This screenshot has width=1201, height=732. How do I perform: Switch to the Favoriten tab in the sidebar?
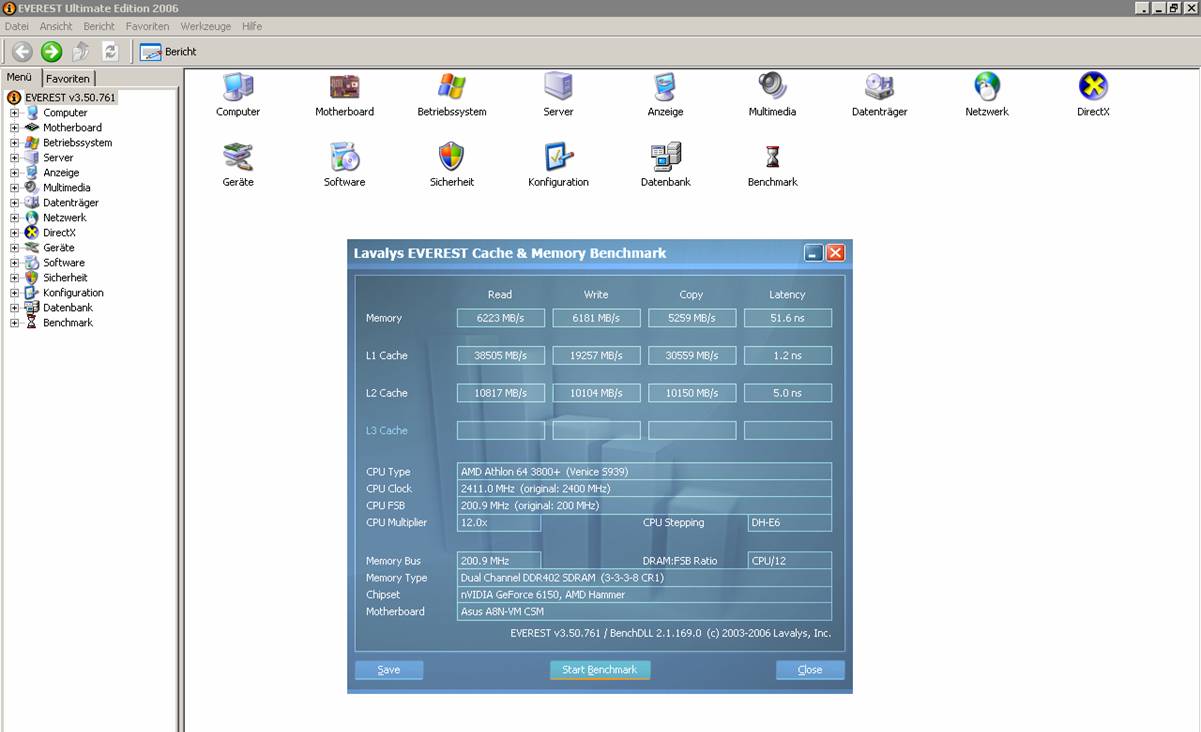68,78
